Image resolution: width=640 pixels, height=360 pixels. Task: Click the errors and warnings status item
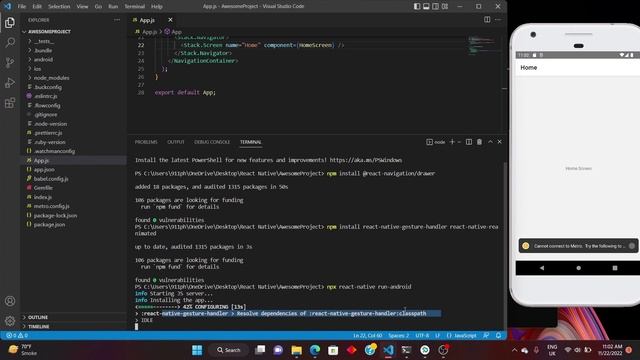tap(17, 336)
